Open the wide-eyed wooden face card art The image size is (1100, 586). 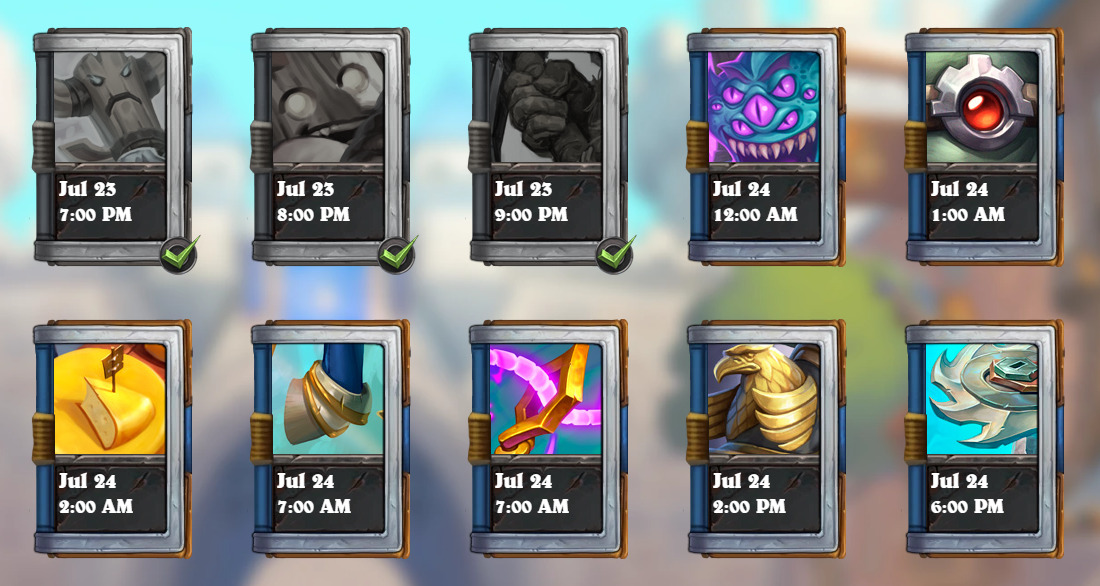click(x=328, y=107)
